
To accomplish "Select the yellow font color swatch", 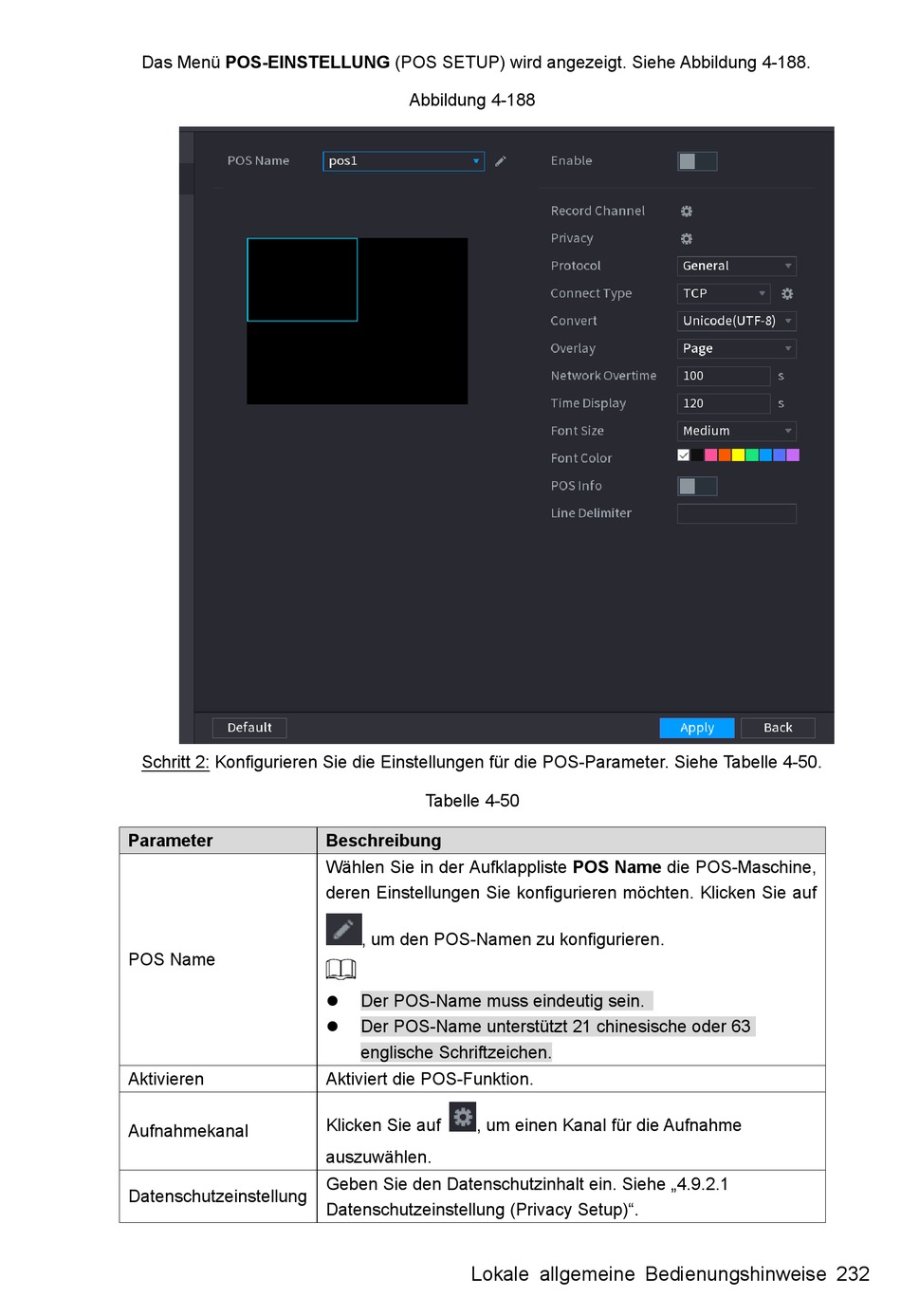I will pyautogui.click(x=738, y=455).
